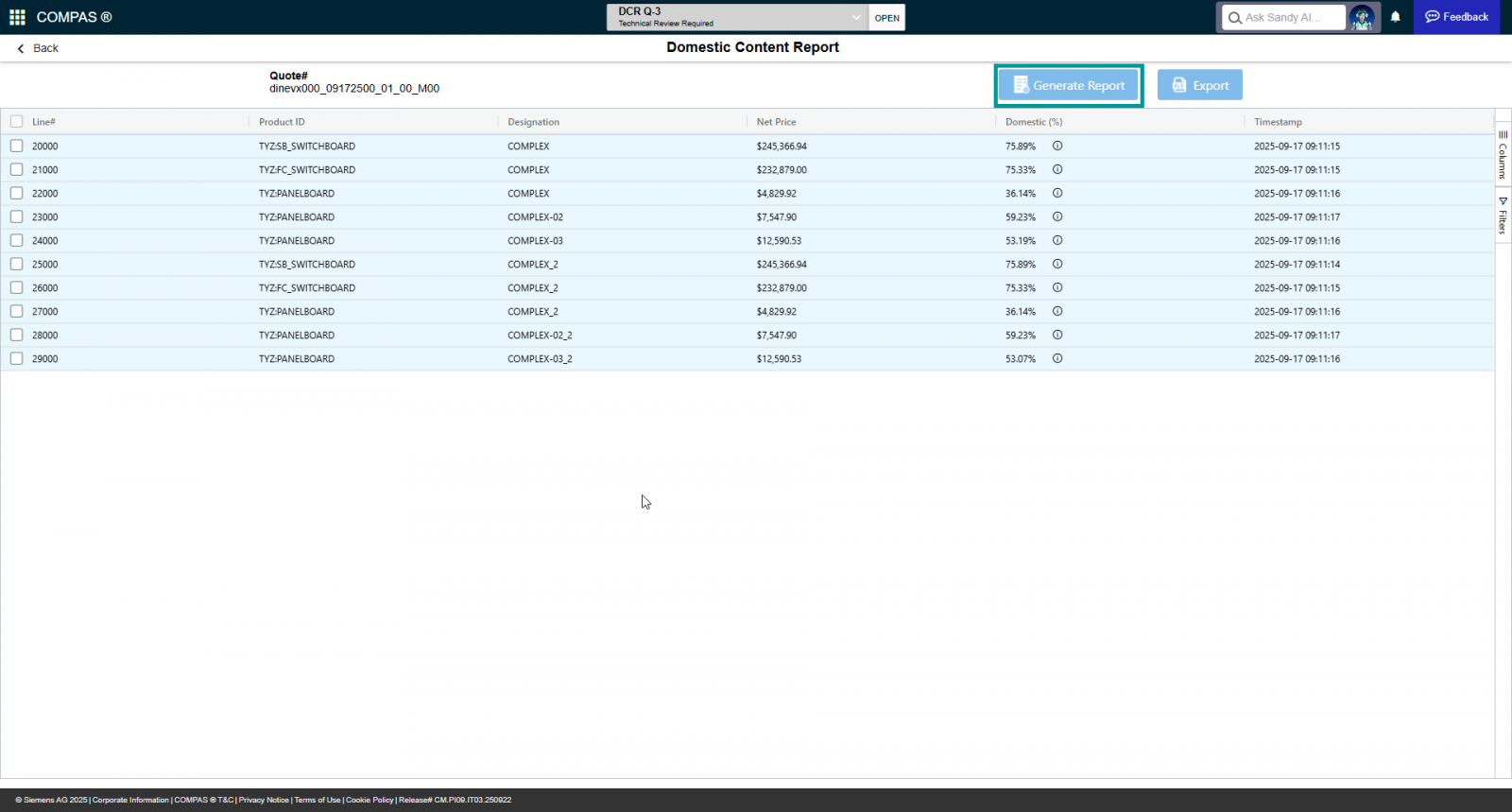Select checkbox for line 29000

click(x=16, y=358)
